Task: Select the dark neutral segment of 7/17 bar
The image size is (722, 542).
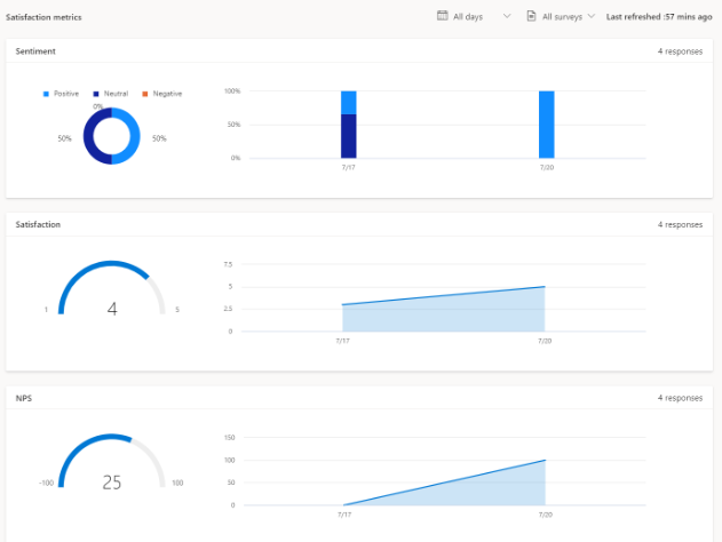Action: click(348, 136)
